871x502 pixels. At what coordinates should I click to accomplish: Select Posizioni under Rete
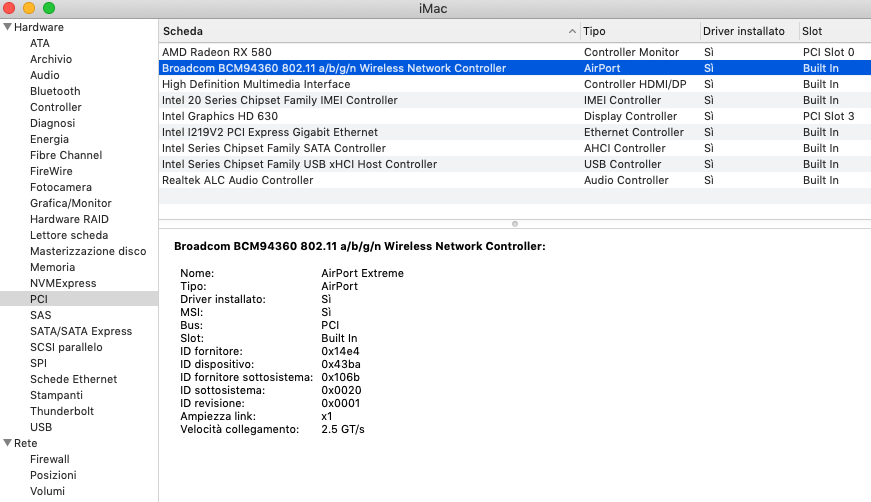pos(53,475)
